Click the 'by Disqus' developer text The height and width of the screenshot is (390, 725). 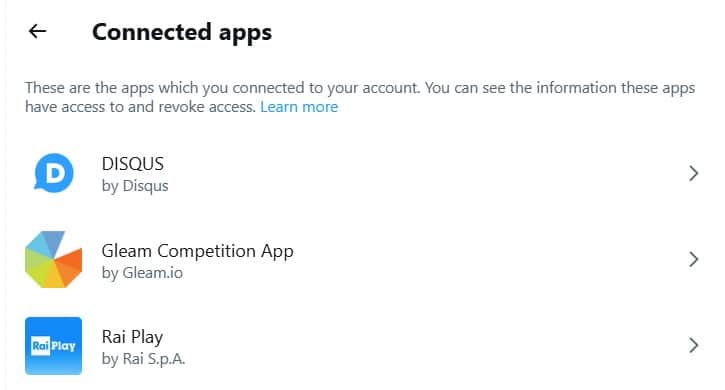click(135, 186)
